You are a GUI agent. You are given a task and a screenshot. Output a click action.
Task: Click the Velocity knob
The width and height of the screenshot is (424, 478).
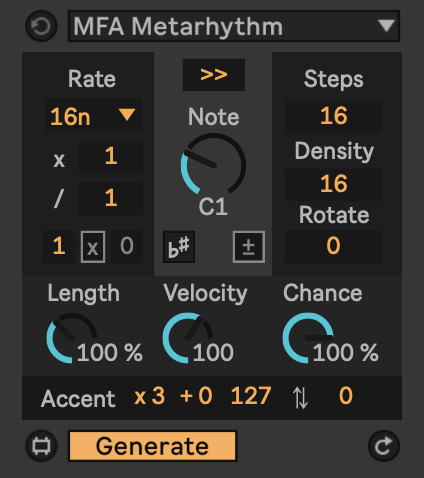pos(187,338)
